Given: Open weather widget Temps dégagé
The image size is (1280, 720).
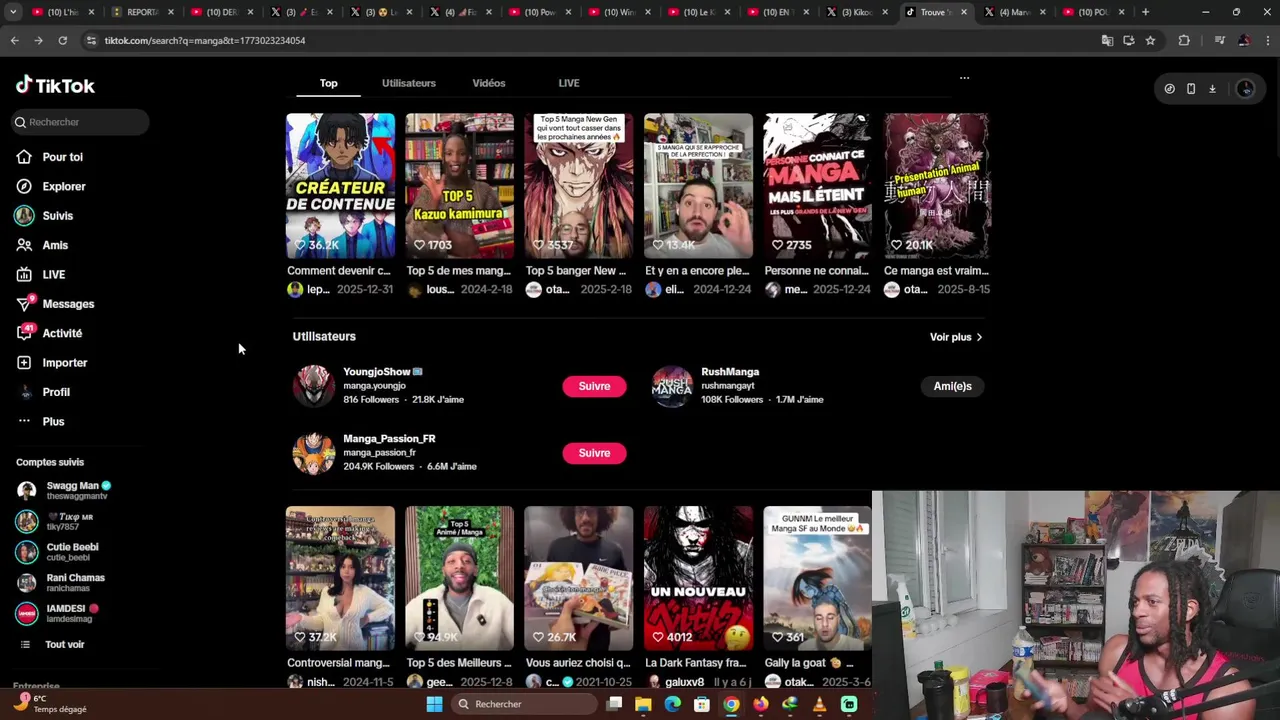Looking at the screenshot, I should [50, 704].
